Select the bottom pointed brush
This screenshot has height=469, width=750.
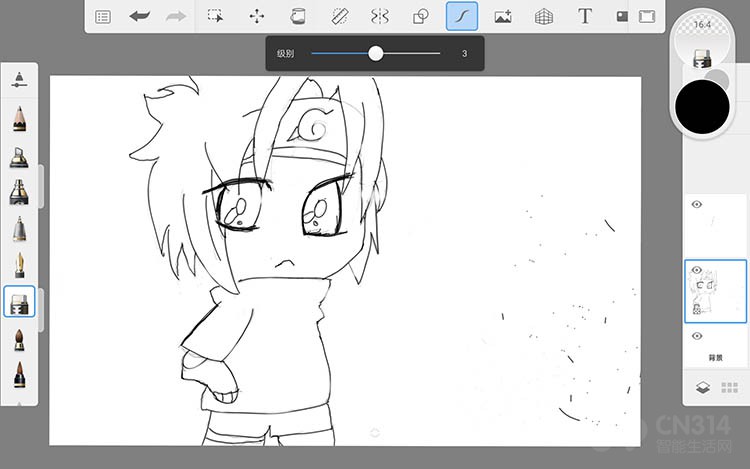click(x=19, y=374)
